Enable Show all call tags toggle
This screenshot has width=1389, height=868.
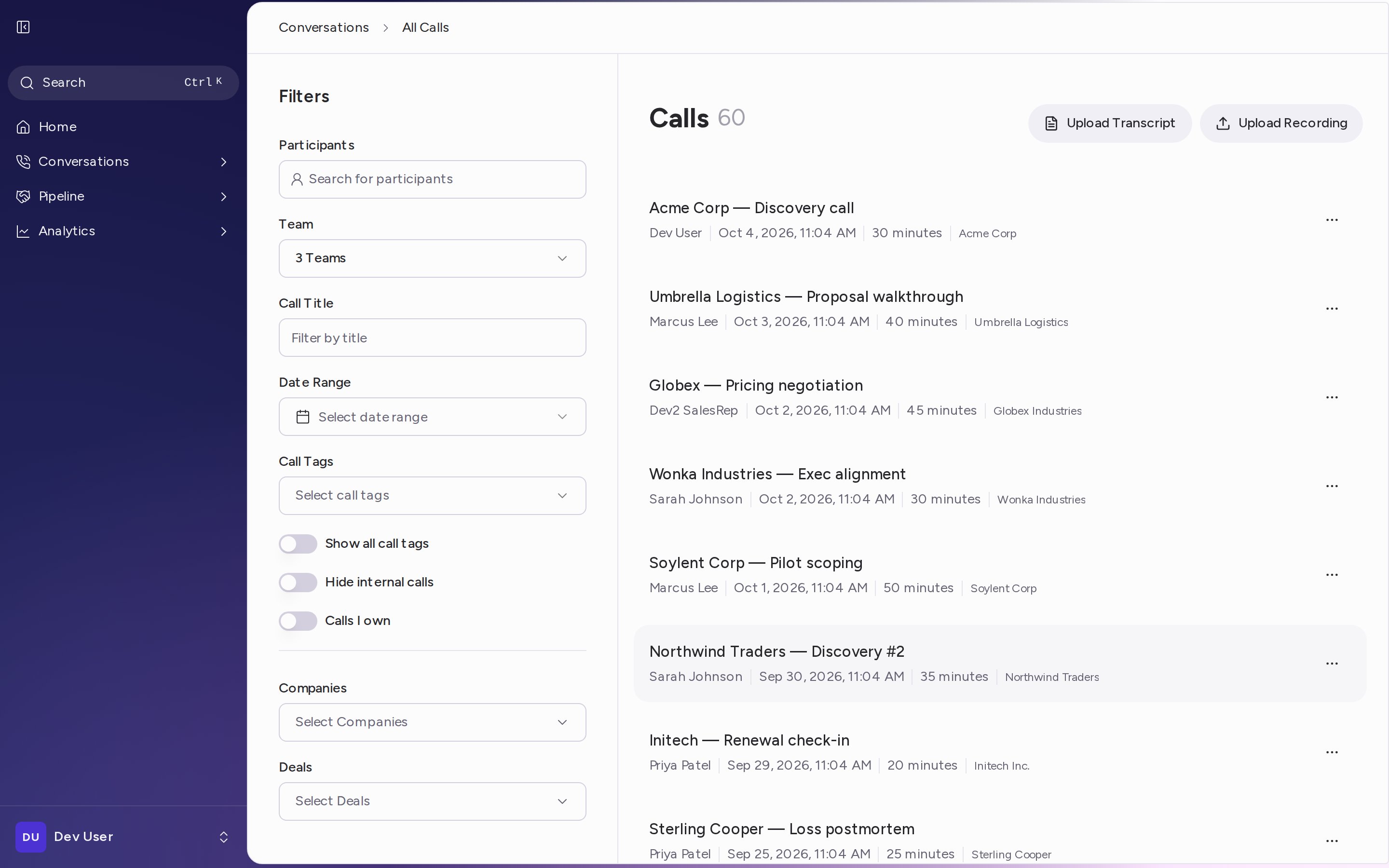pos(298,543)
